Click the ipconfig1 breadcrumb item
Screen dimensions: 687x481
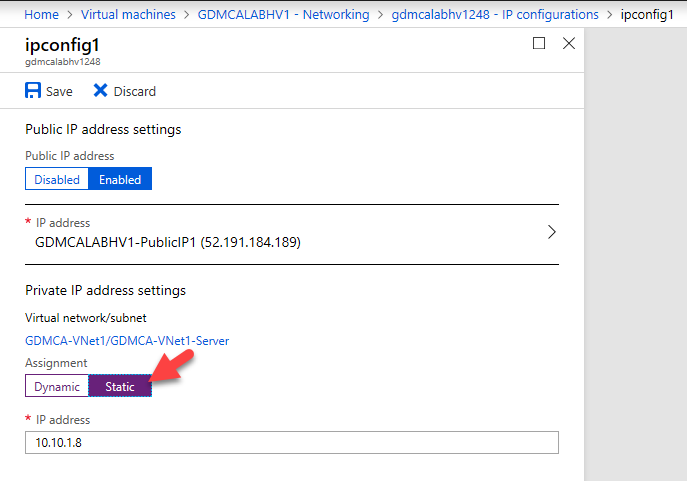647,14
